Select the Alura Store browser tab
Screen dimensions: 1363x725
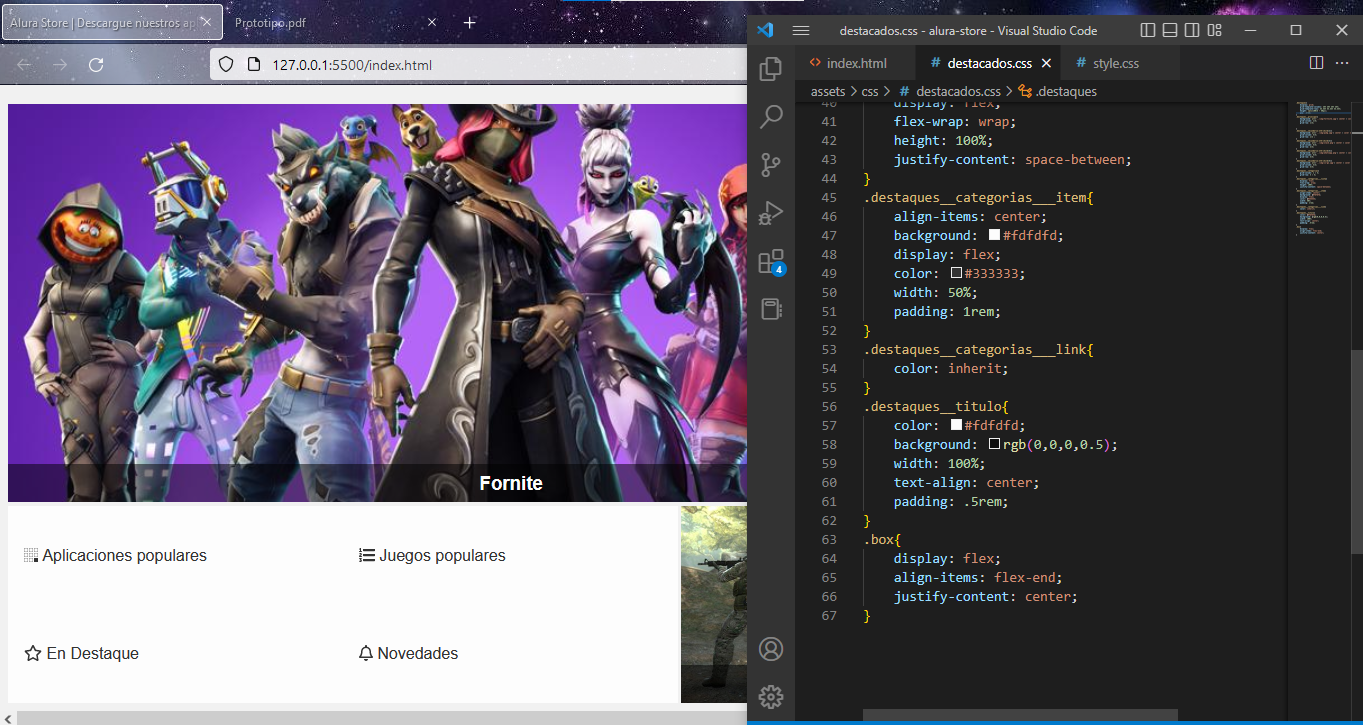pos(112,22)
